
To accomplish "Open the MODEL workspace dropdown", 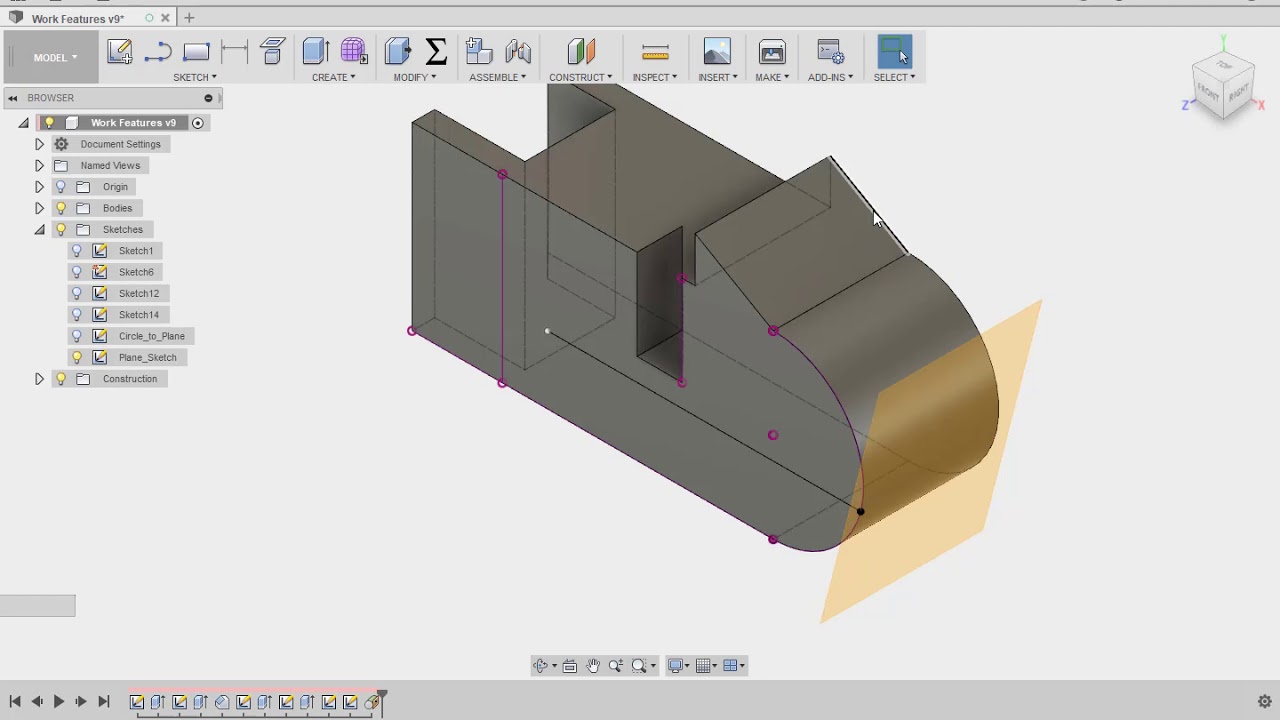I will 55,57.
